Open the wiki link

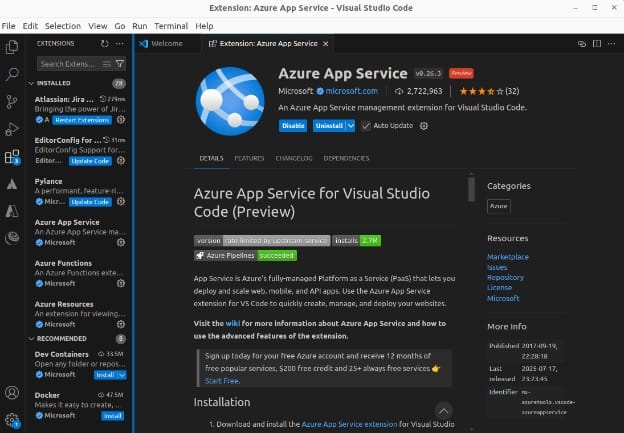coord(233,324)
